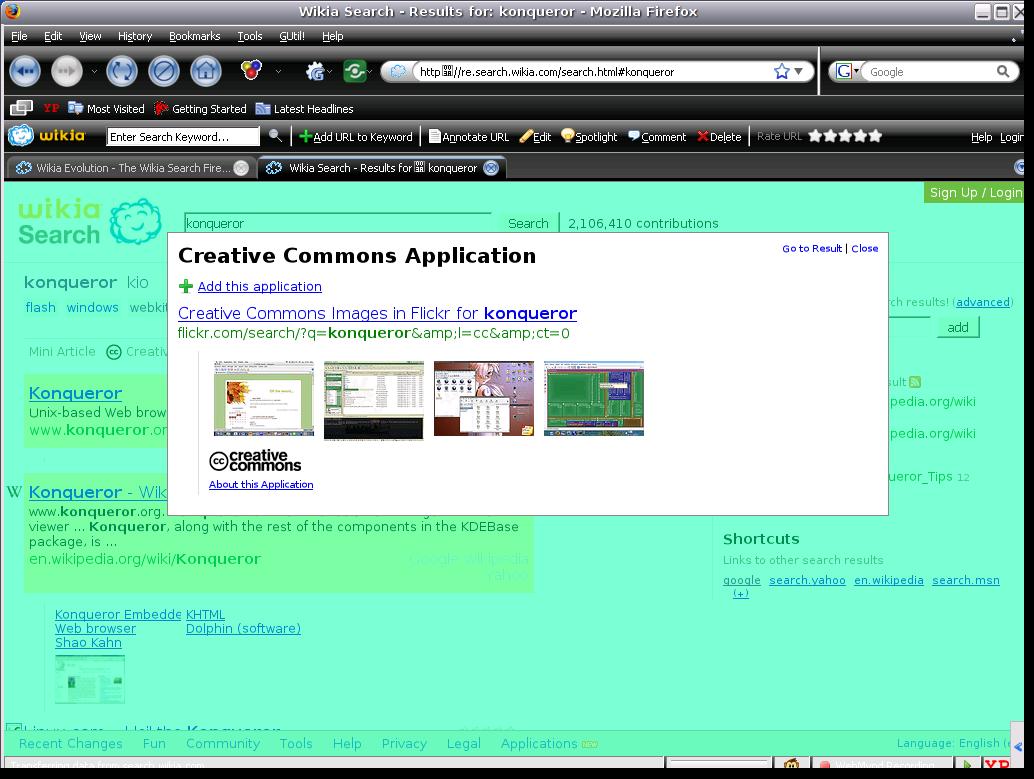Click the advanced link
Screen dimensions: 1034x779
pos(983,302)
